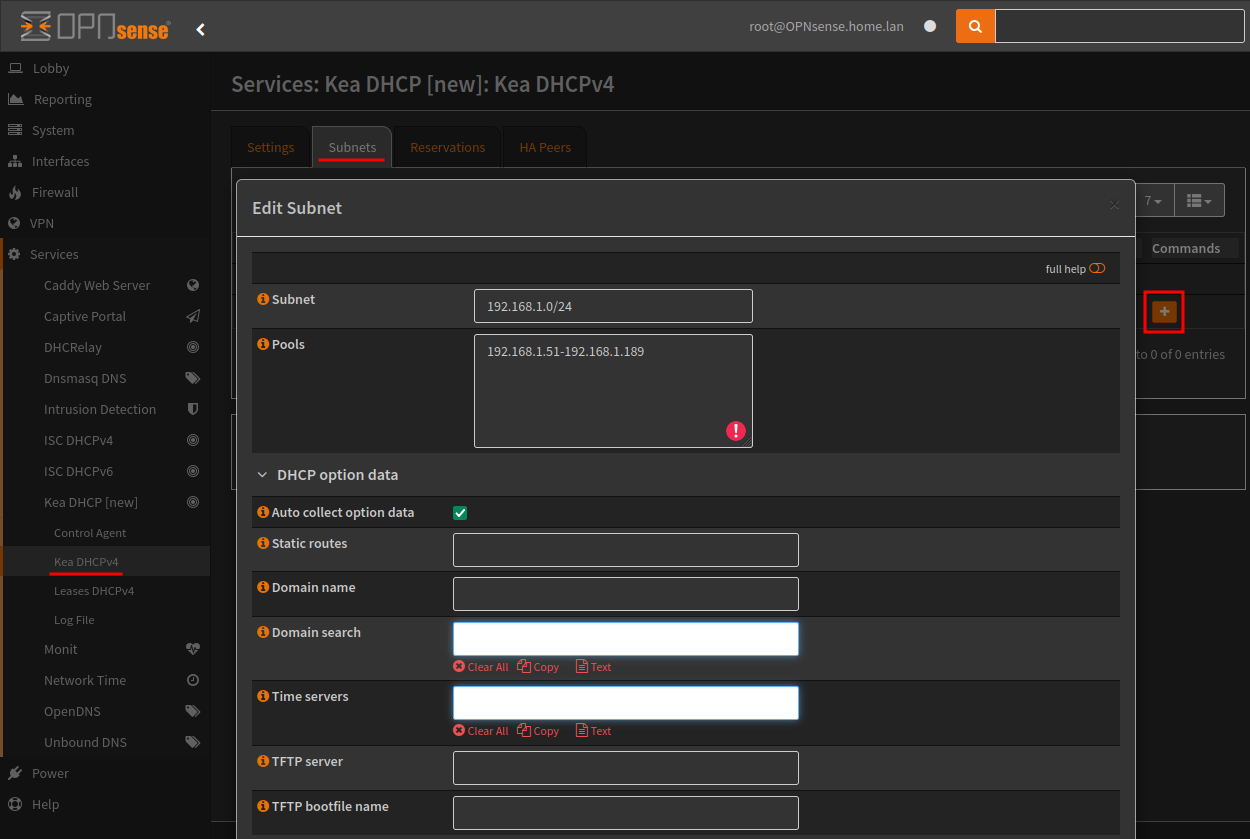Click the search input field in header
The width and height of the screenshot is (1250, 839).
click(x=1120, y=26)
